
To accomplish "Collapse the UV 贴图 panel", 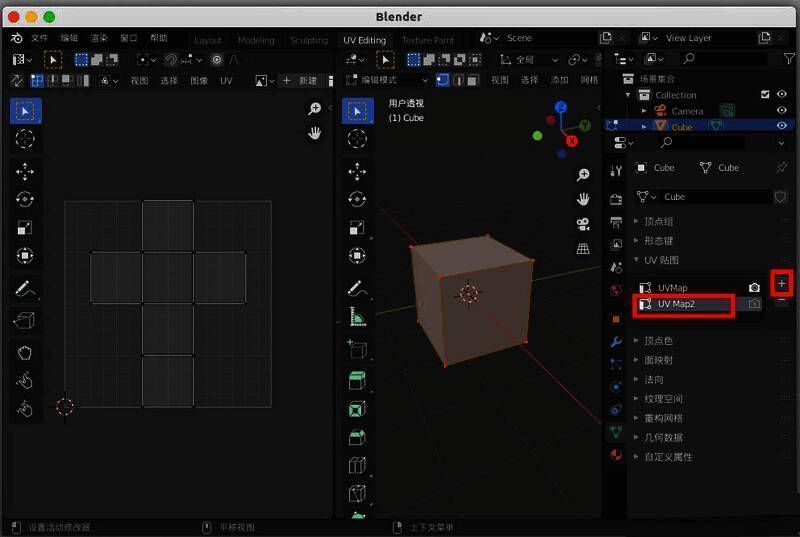I will (x=636, y=260).
